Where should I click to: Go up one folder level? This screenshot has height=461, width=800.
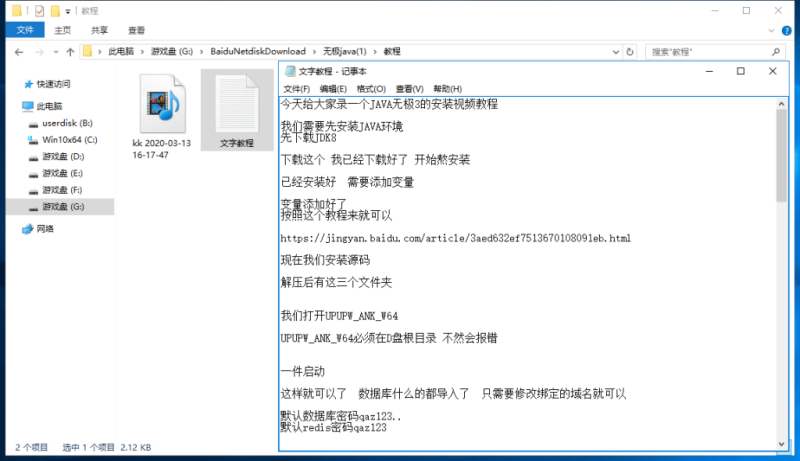click(70, 52)
